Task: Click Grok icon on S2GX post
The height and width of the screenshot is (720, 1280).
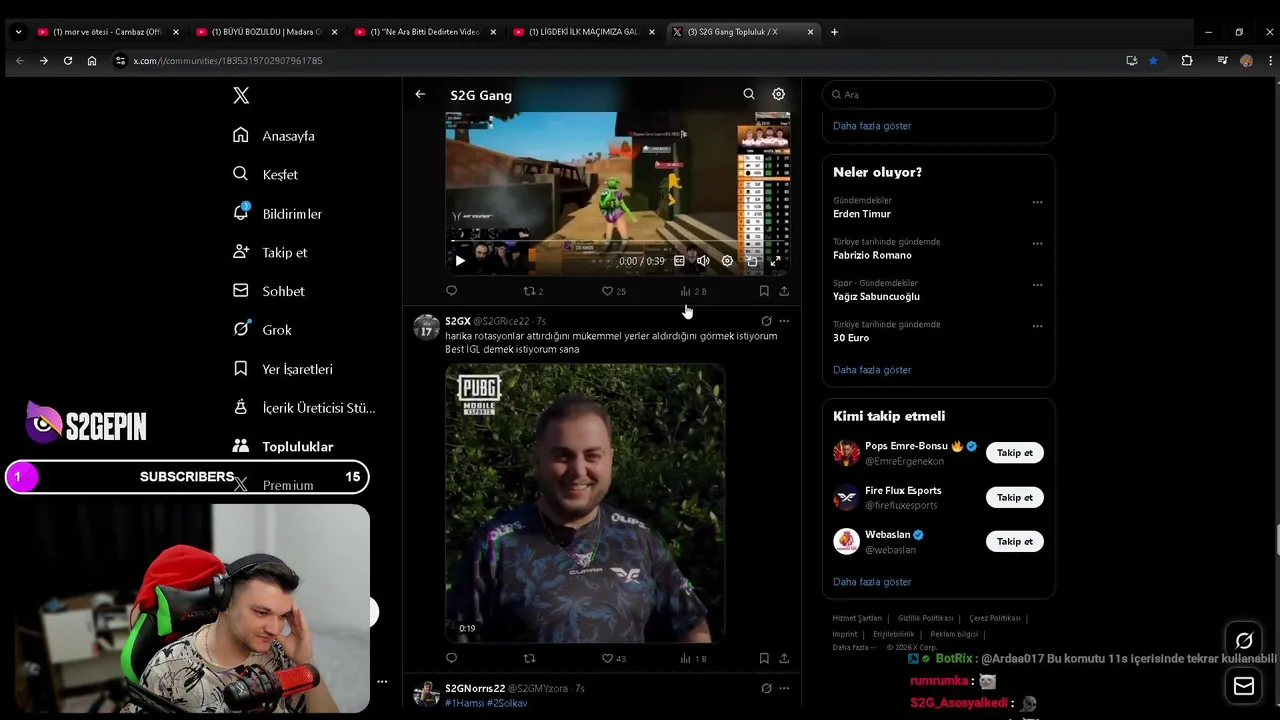Action: click(766, 321)
